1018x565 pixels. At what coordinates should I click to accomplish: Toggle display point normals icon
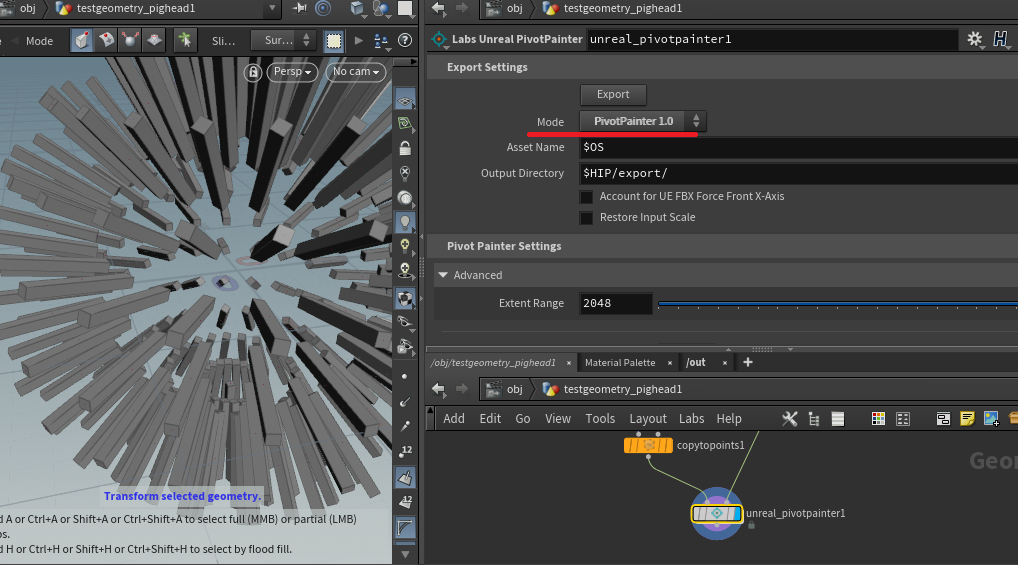coord(405,401)
